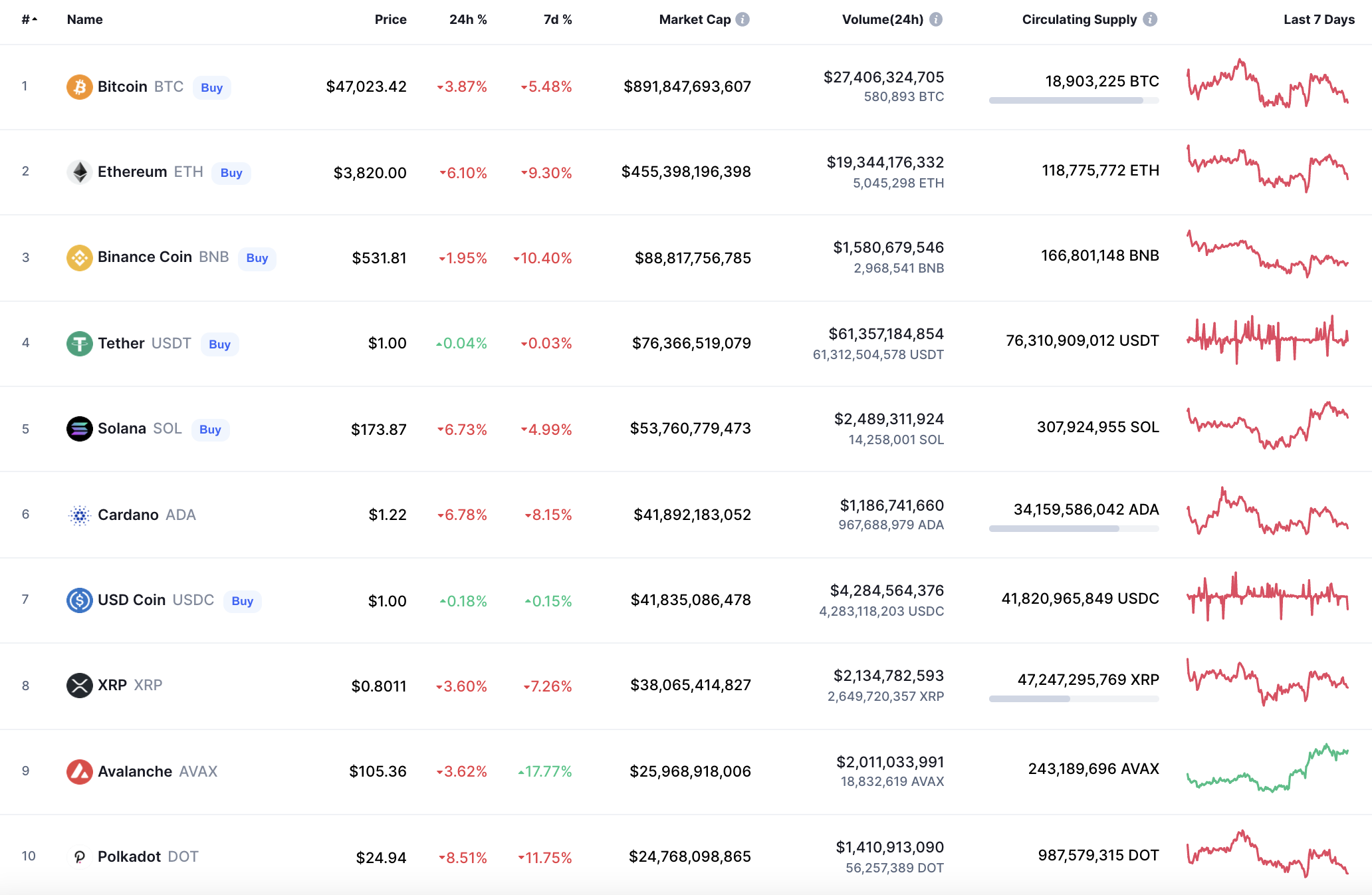Open the Avalanche coin page link
The width and height of the screenshot is (1372, 895).
[x=135, y=771]
